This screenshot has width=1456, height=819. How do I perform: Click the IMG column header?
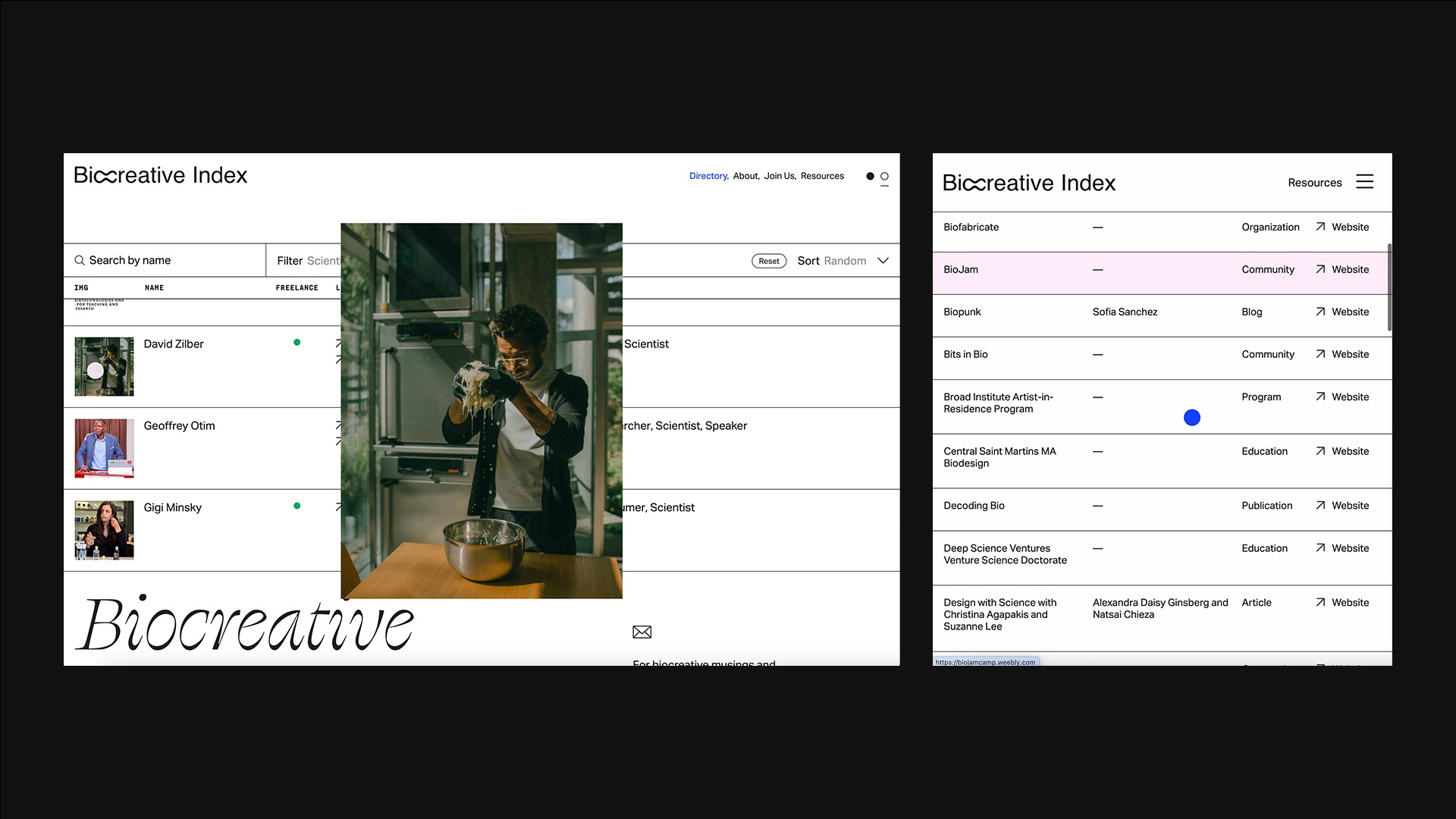coord(81,288)
